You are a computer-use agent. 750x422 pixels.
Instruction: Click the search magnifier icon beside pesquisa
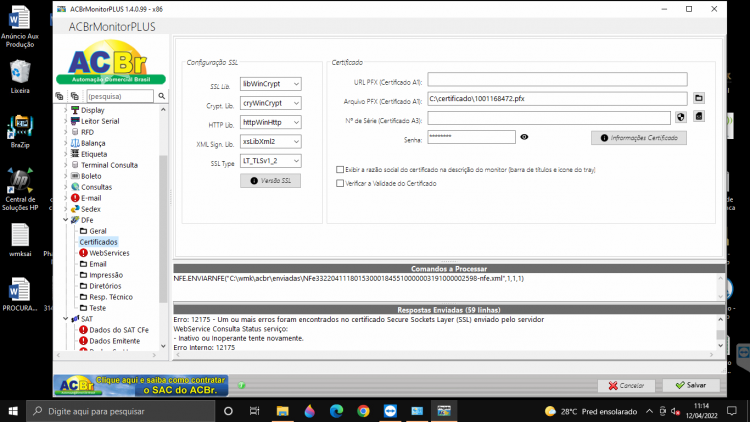coord(162,96)
